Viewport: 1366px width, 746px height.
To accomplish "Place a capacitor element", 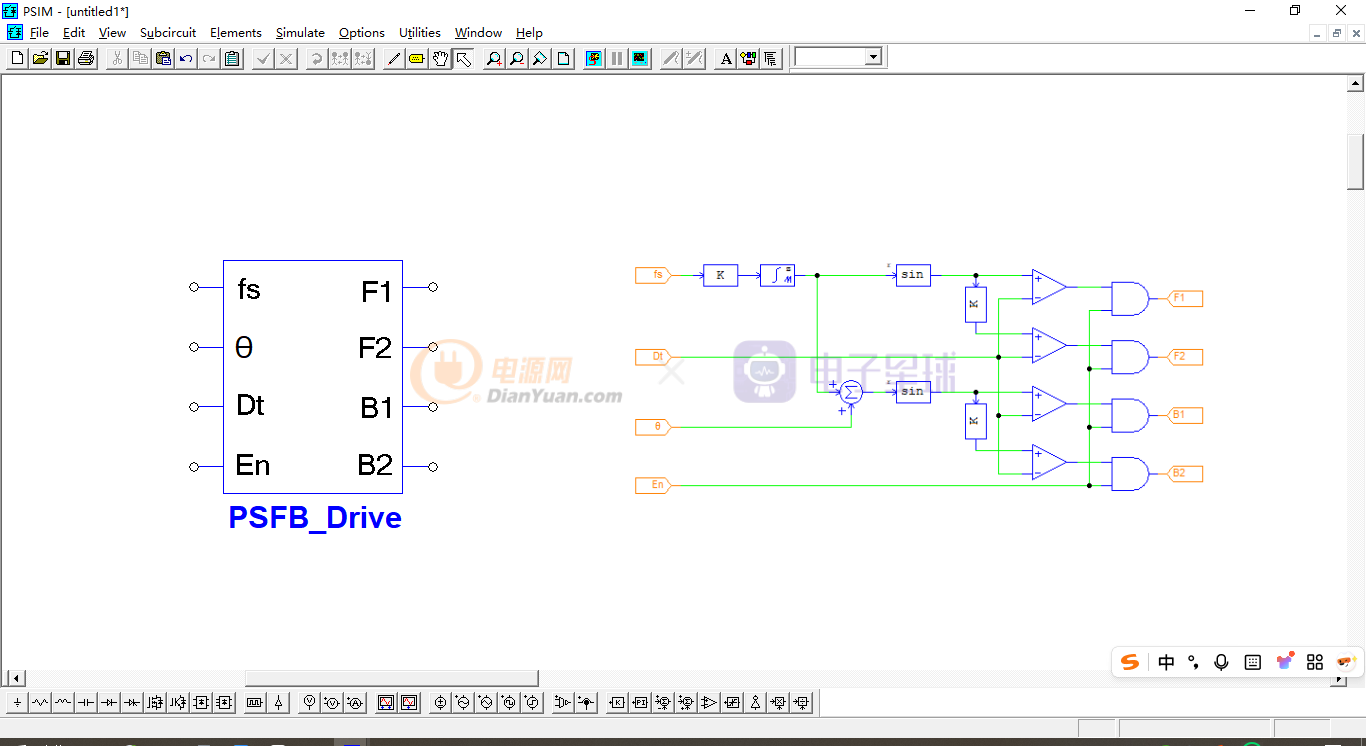I will tap(86, 703).
